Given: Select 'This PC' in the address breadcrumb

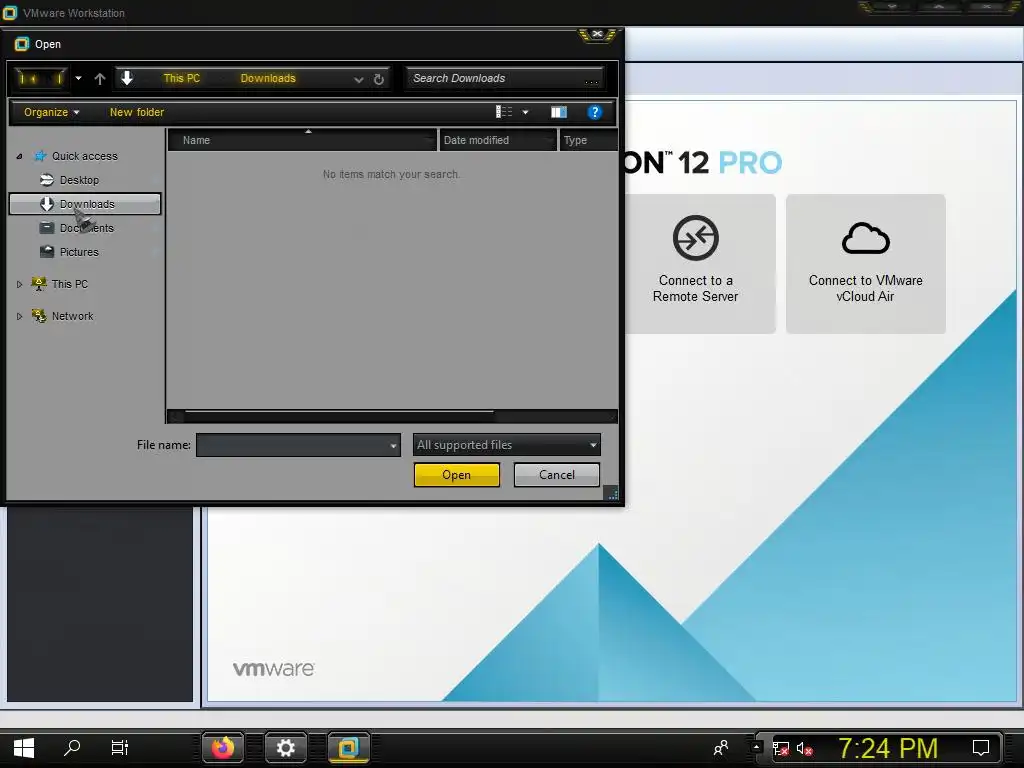Looking at the screenshot, I should (182, 78).
